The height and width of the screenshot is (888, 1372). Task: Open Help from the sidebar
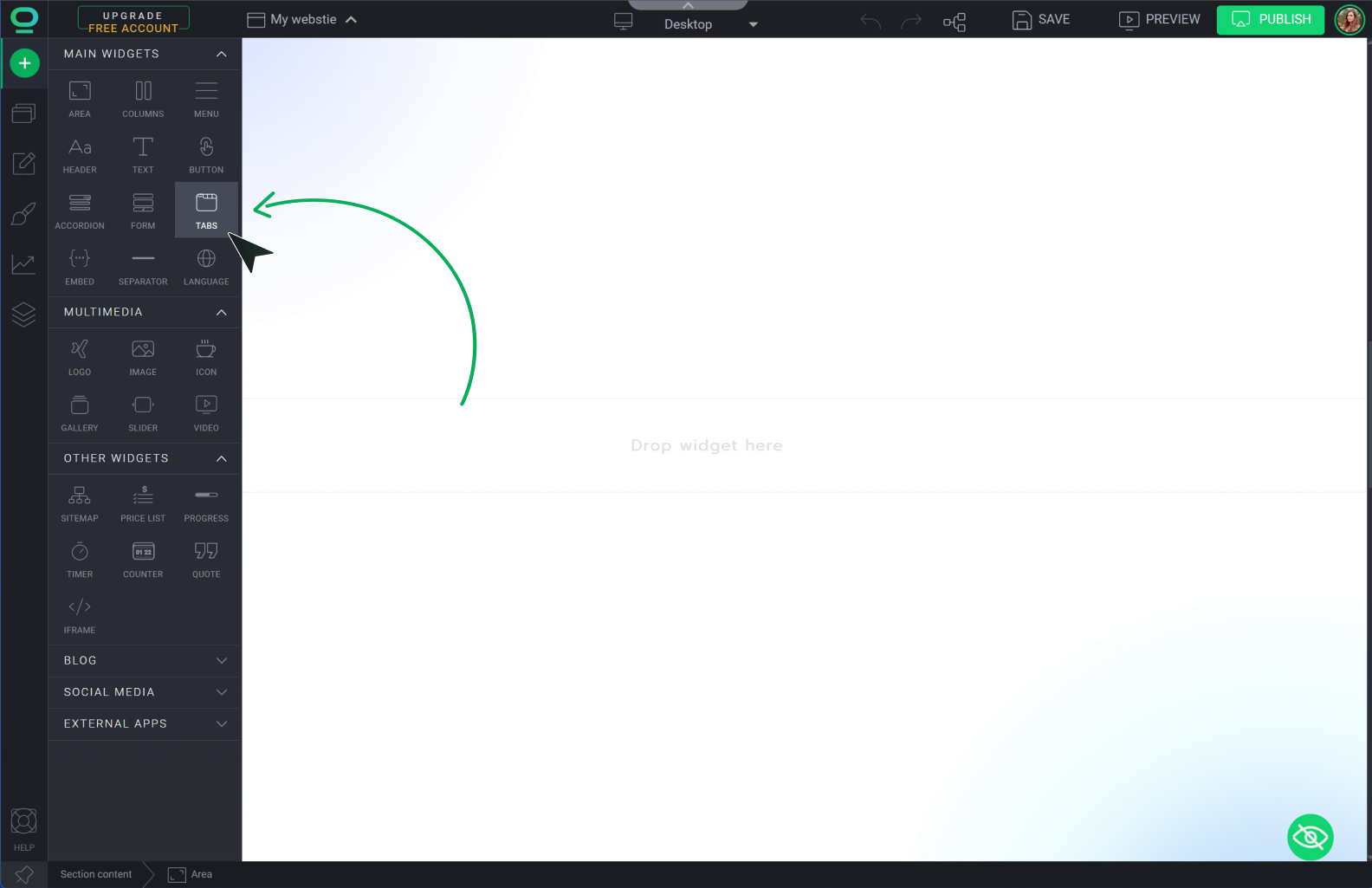(24, 830)
